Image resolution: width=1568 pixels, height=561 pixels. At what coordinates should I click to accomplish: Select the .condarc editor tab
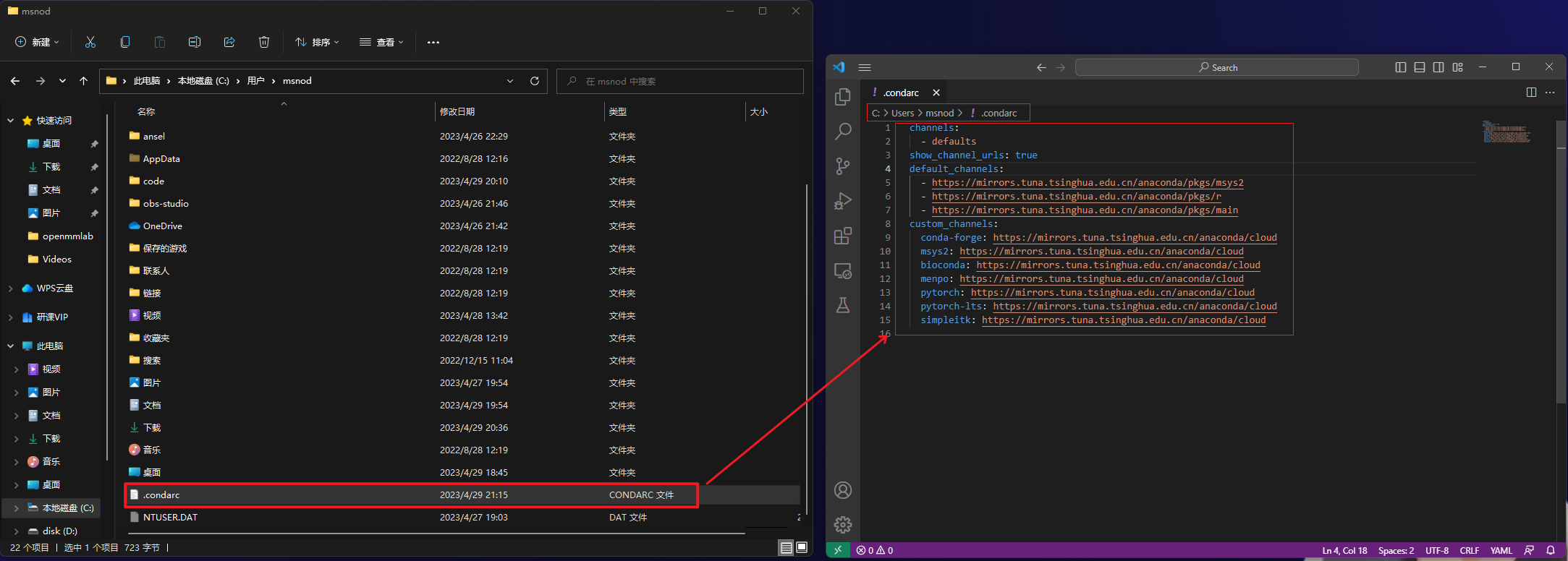901,93
